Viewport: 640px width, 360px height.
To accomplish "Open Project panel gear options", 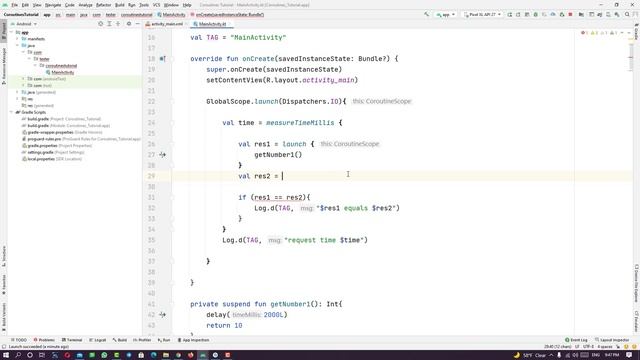I will [129, 24].
